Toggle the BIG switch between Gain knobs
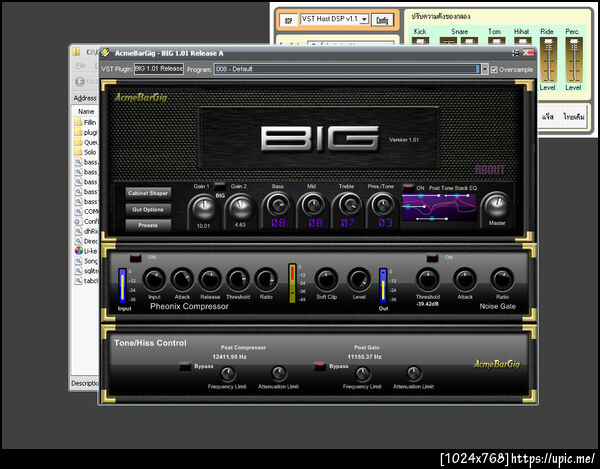This screenshot has width=600, height=469. point(220,187)
